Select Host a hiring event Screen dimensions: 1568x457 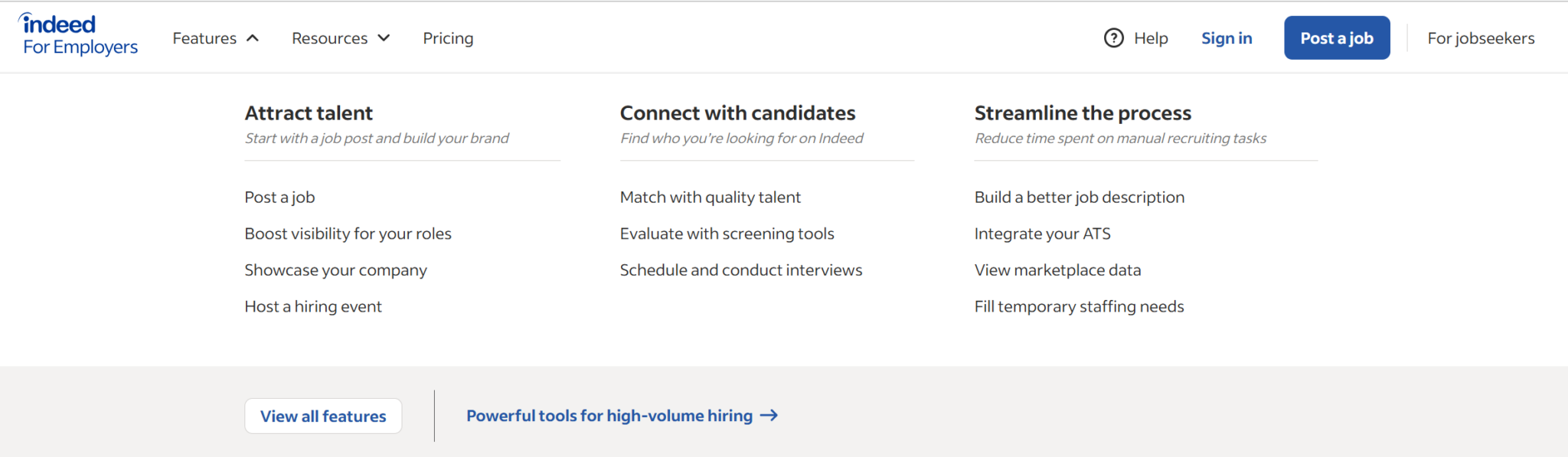313,306
